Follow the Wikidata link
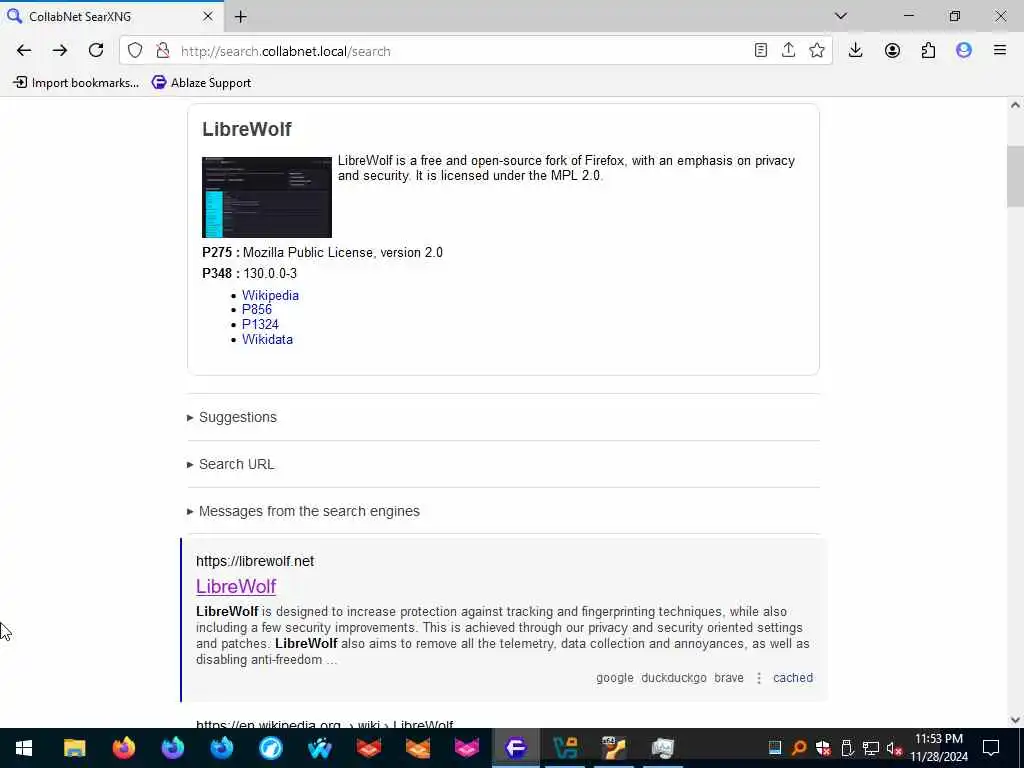Screen dimensions: 1024x768 tap(267, 340)
